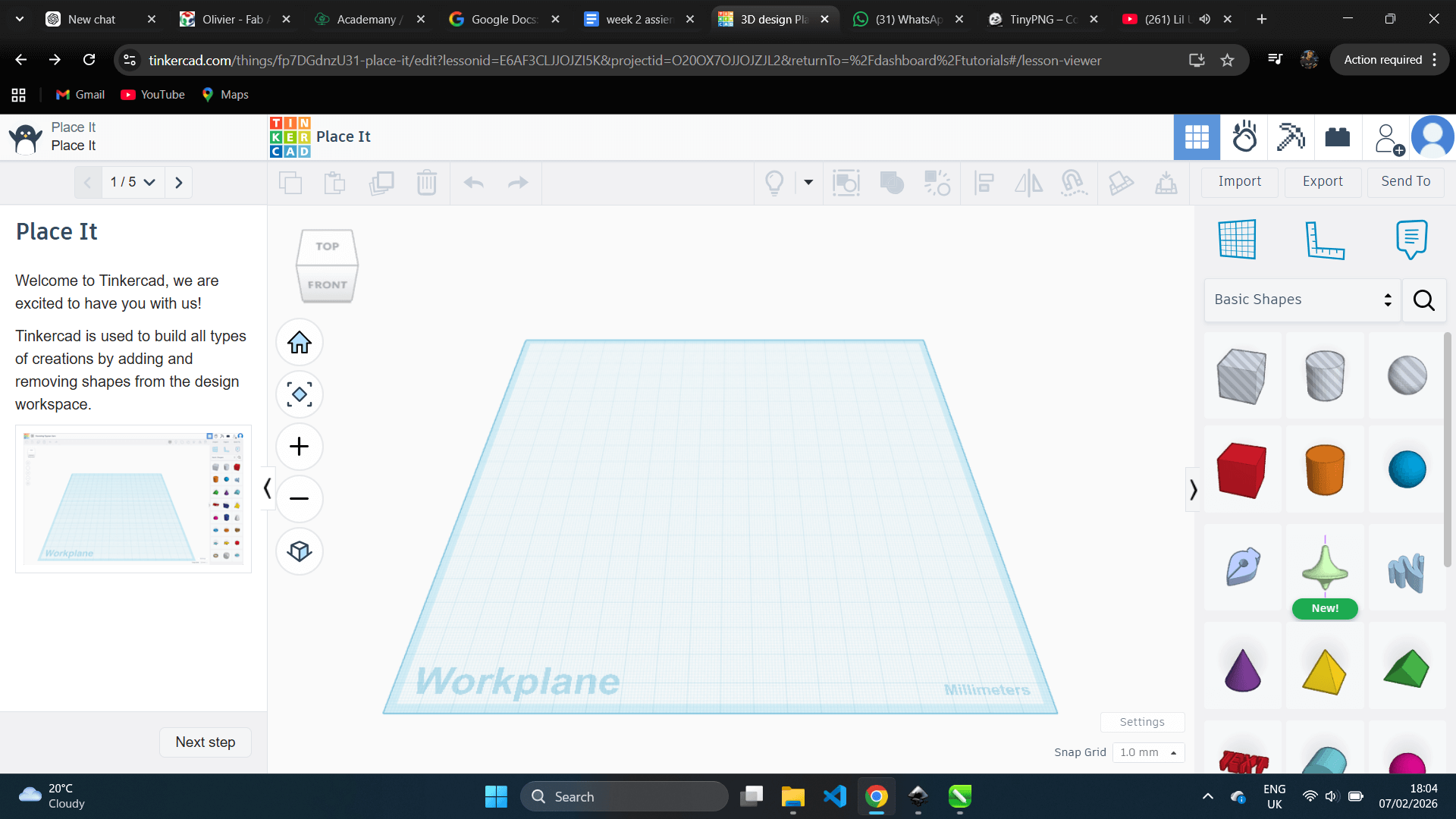The width and height of the screenshot is (1456, 819).
Task: Toggle perspective/orthographic view cube button
Action: tap(300, 551)
